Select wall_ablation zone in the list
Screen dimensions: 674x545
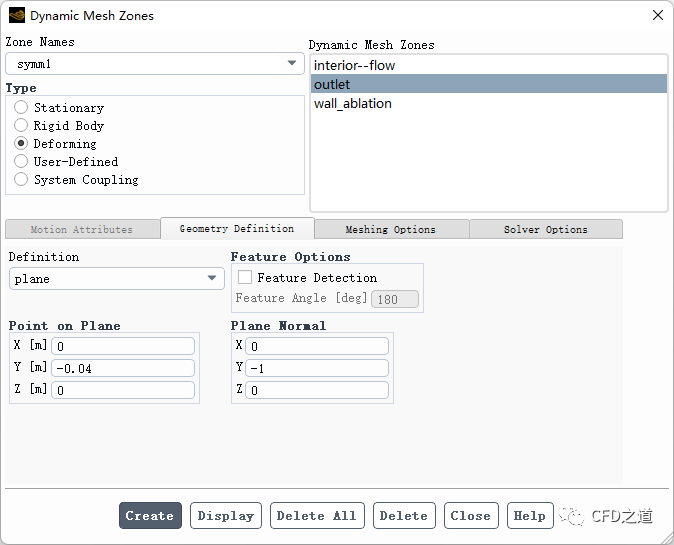pyautogui.click(x=353, y=103)
